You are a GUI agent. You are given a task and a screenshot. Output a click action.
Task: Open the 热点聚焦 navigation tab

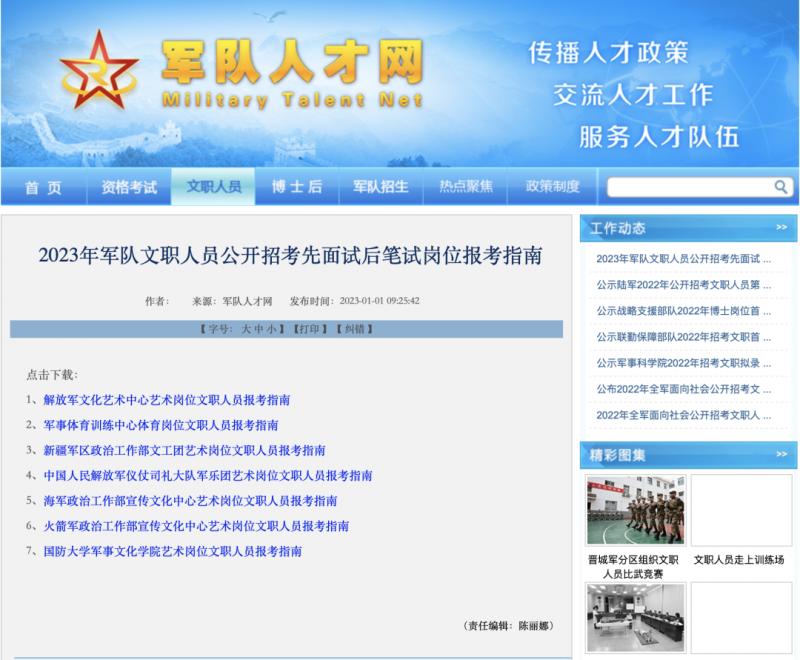pyautogui.click(x=466, y=187)
